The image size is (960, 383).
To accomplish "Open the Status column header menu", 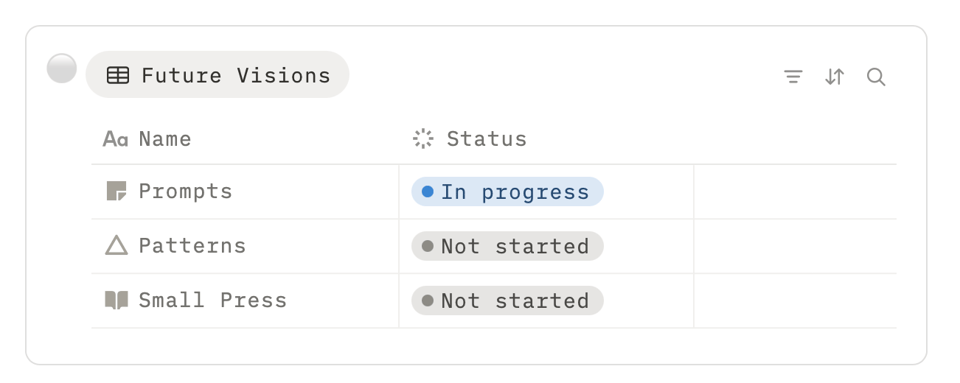I will click(546, 139).
